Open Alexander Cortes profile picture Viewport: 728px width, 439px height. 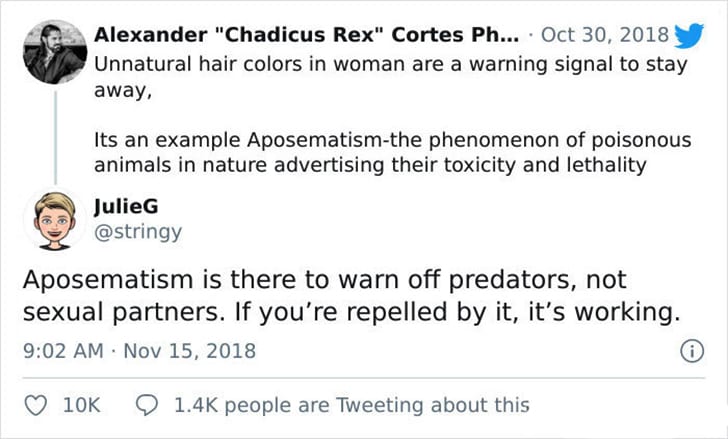(55, 52)
